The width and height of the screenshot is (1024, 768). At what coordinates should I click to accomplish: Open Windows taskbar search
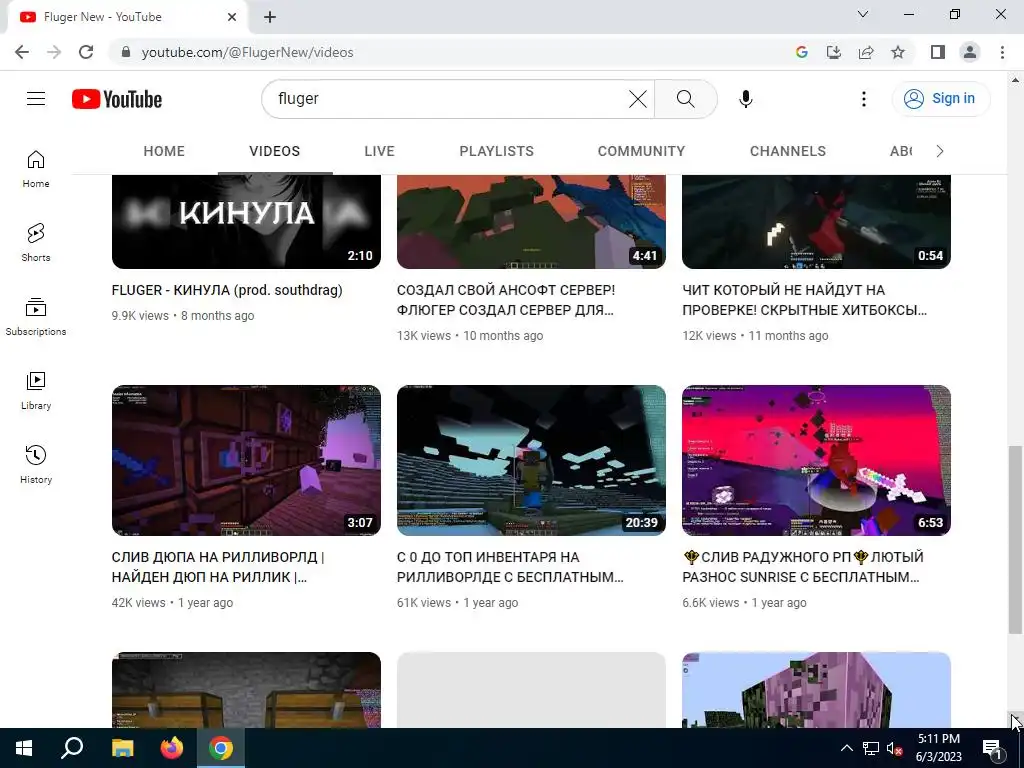72,748
